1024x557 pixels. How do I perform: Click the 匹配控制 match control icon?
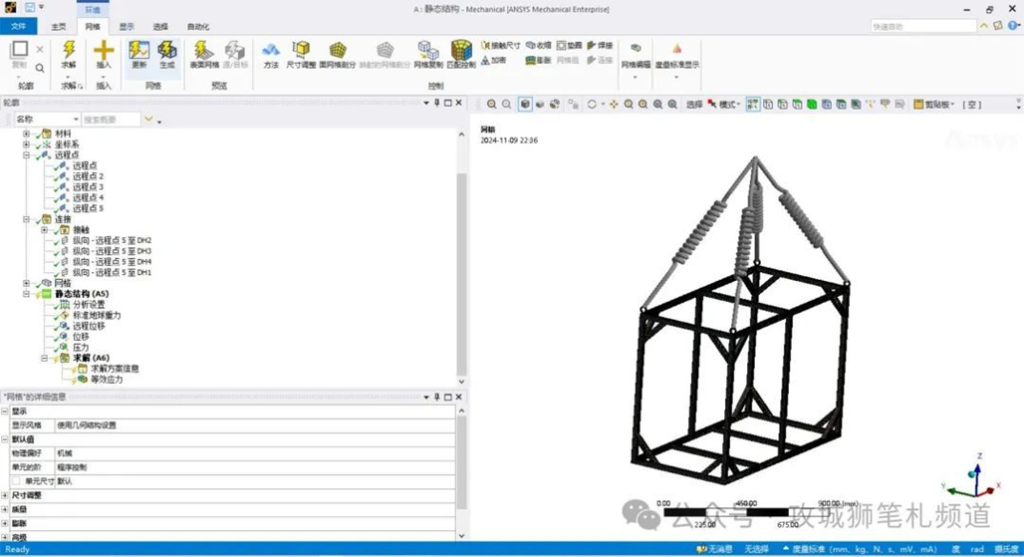coord(461,53)
